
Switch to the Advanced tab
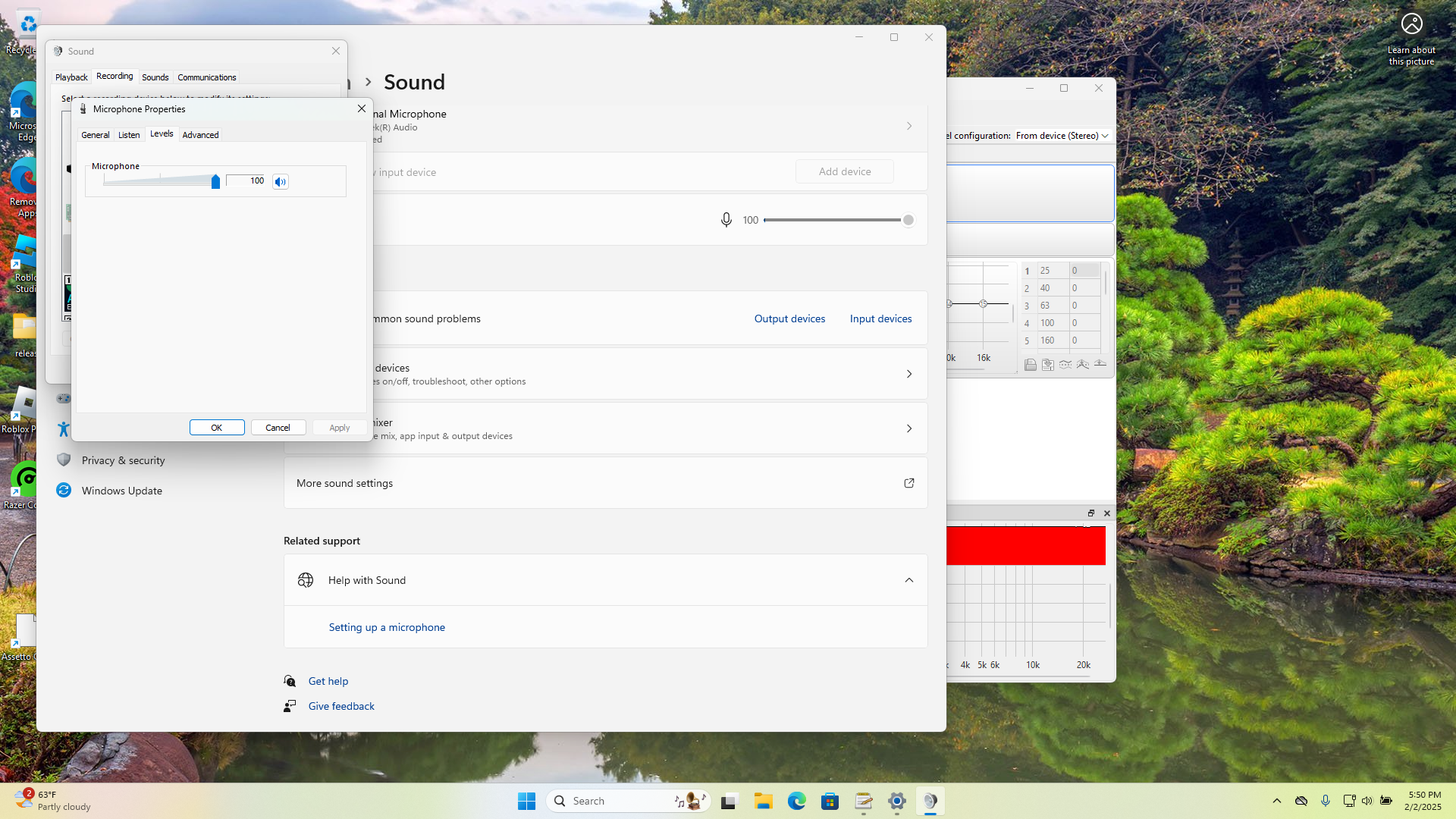[x=200, y=135]
